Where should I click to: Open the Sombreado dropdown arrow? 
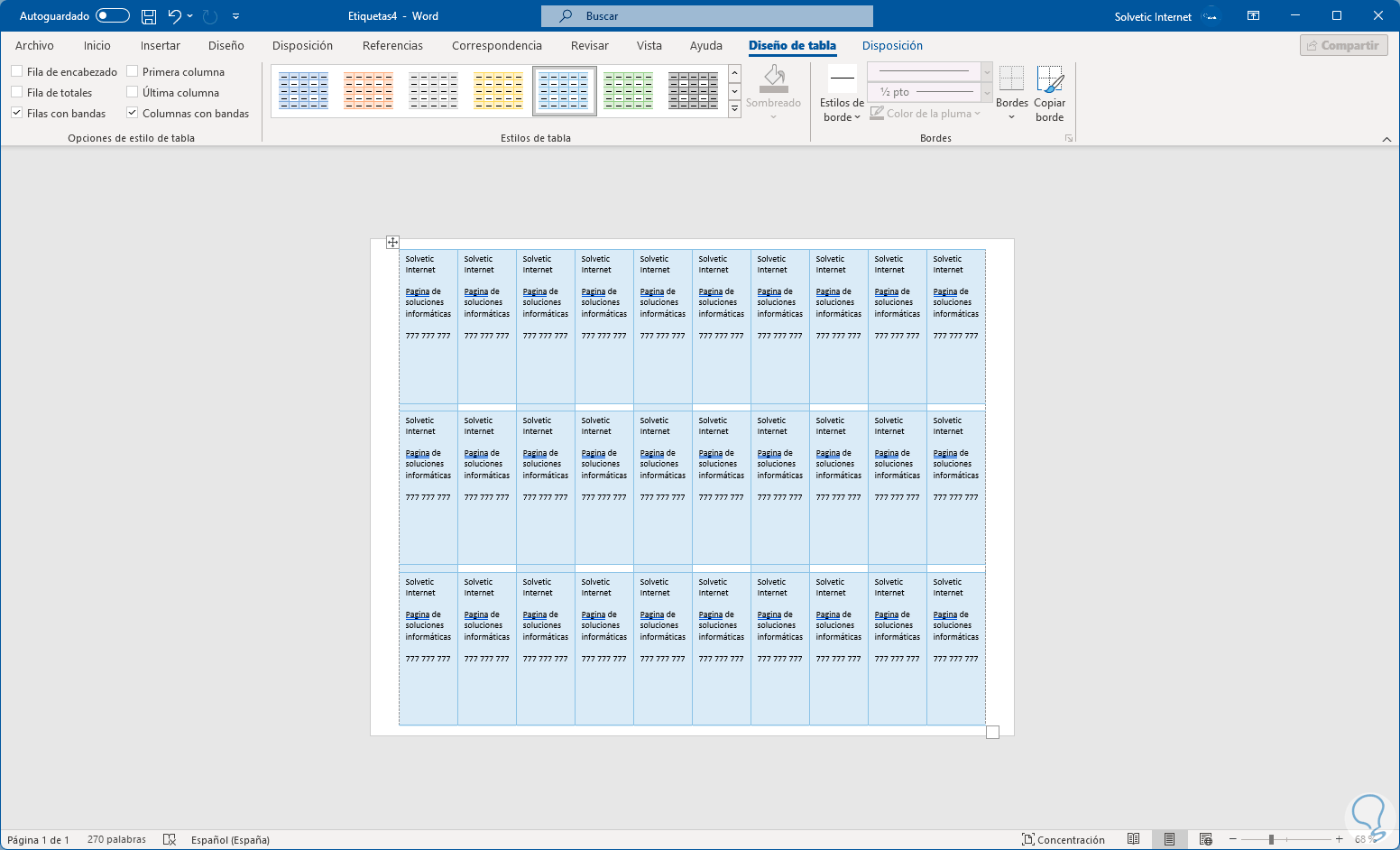click(773, 117)
